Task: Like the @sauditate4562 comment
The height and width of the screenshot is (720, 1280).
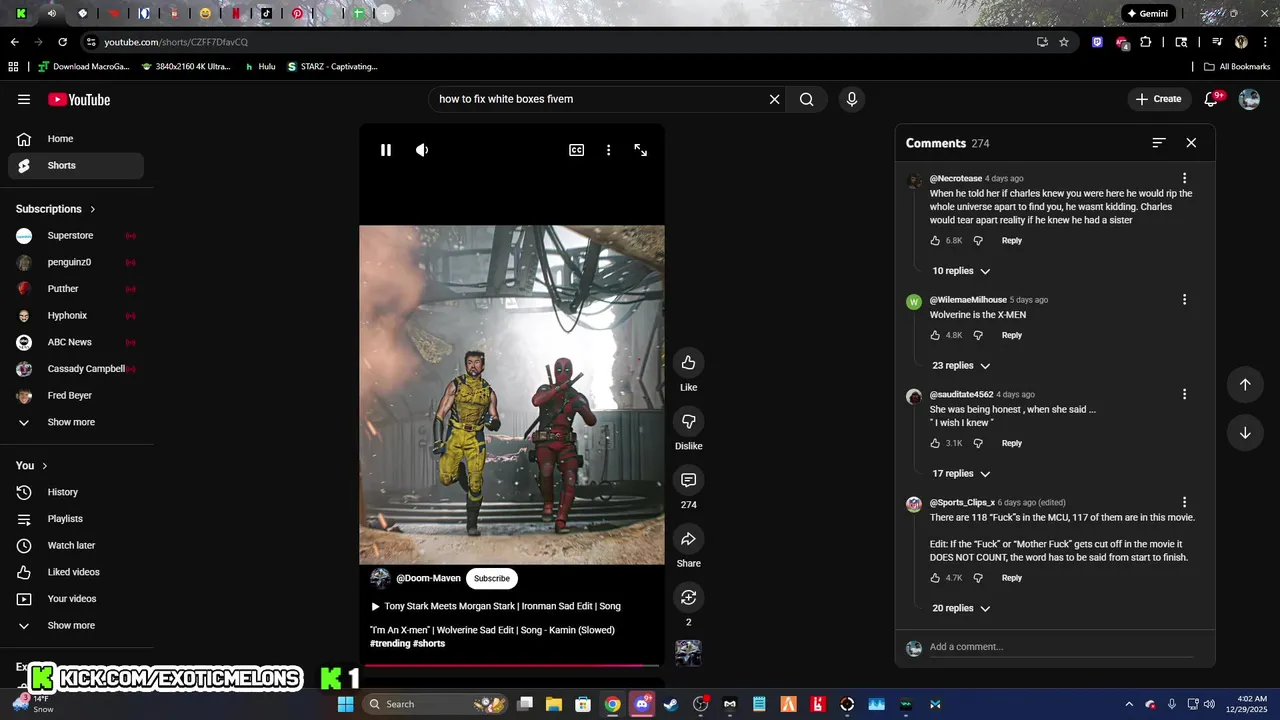Action: click(935, 443)
